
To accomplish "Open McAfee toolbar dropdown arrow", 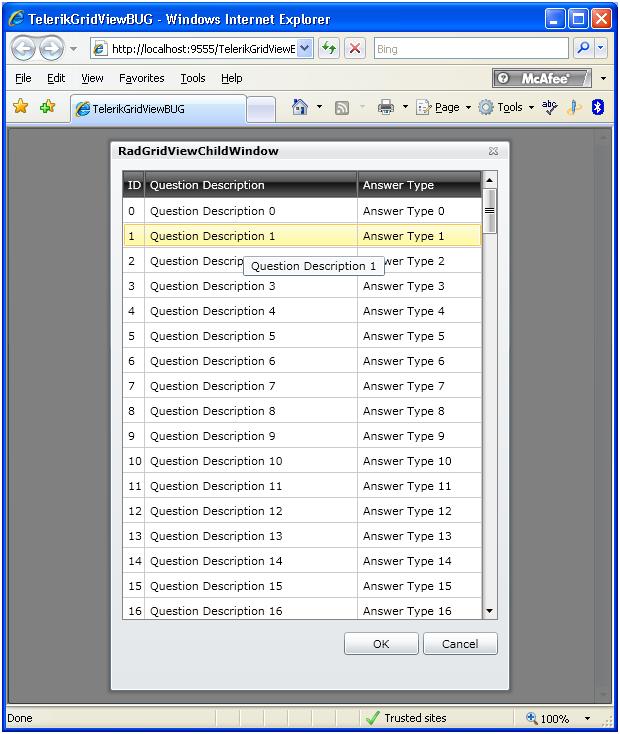I will point(603,78).
